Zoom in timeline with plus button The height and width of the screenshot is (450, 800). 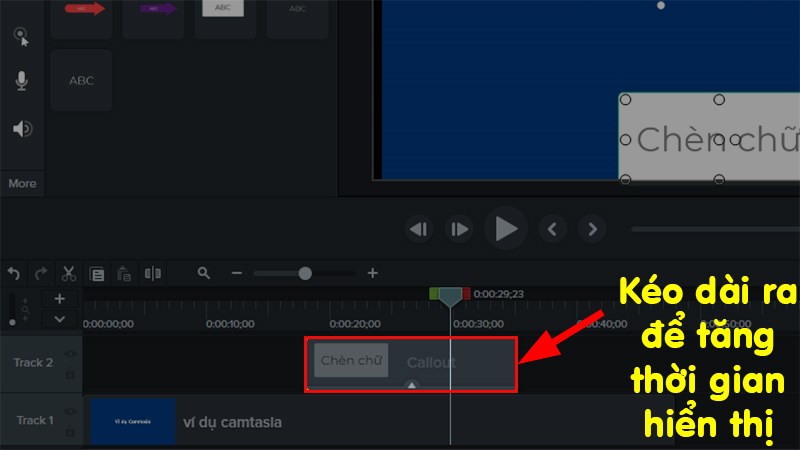[x=372, y=273]
